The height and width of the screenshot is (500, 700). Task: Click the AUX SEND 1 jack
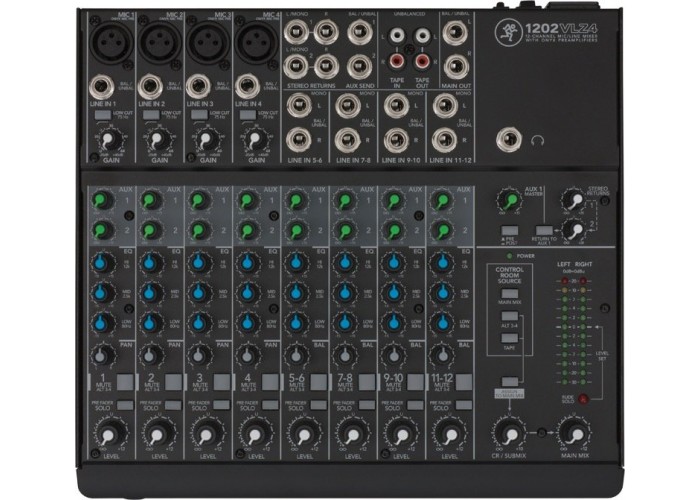pyautogui.click(x=359, y=32)
